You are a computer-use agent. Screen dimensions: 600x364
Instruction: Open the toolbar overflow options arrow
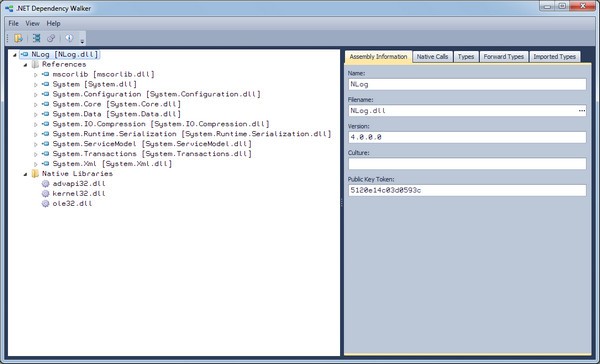tap(82, 40)
